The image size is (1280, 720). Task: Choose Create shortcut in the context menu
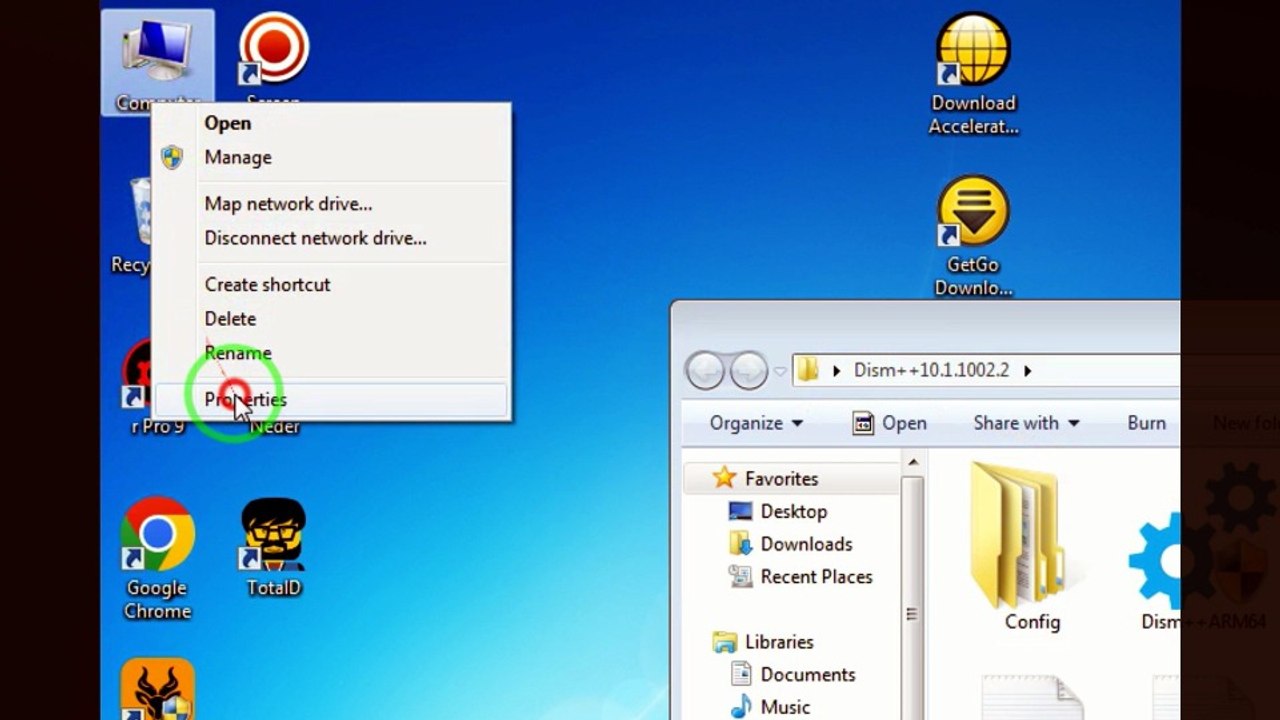[331, 285]
